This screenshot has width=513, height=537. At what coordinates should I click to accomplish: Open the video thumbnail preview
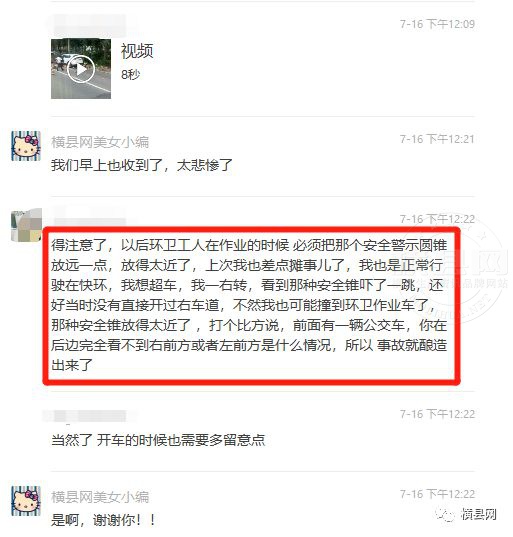pyautogui.click(x=81, y=68)
